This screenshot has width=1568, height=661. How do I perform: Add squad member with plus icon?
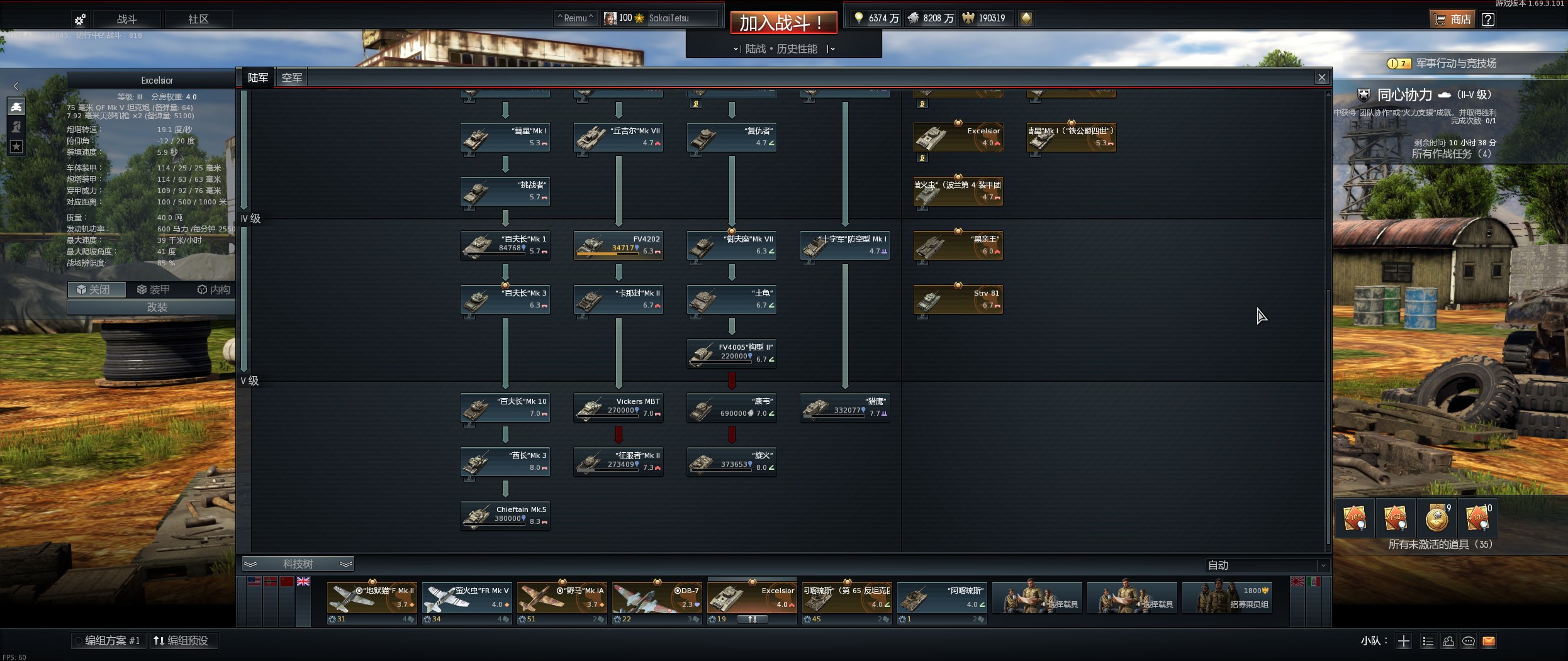[1404, 641]
